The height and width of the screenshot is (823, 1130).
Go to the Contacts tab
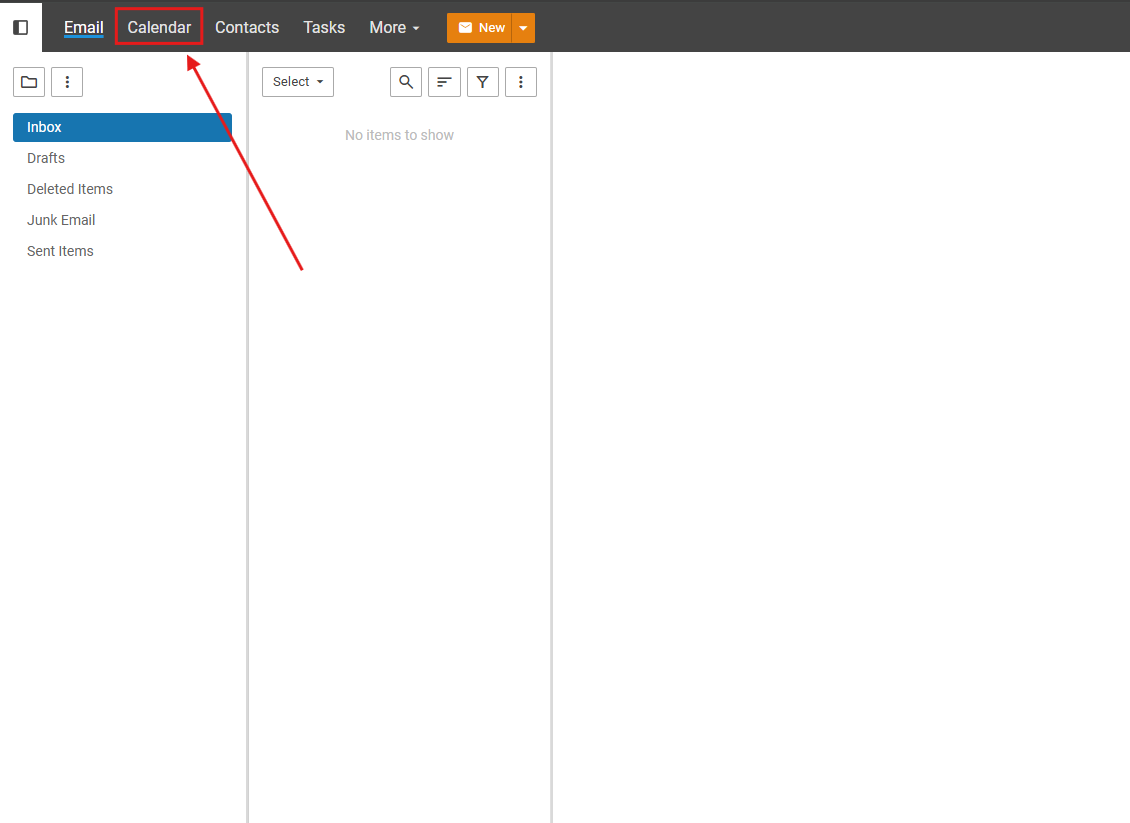247,27
